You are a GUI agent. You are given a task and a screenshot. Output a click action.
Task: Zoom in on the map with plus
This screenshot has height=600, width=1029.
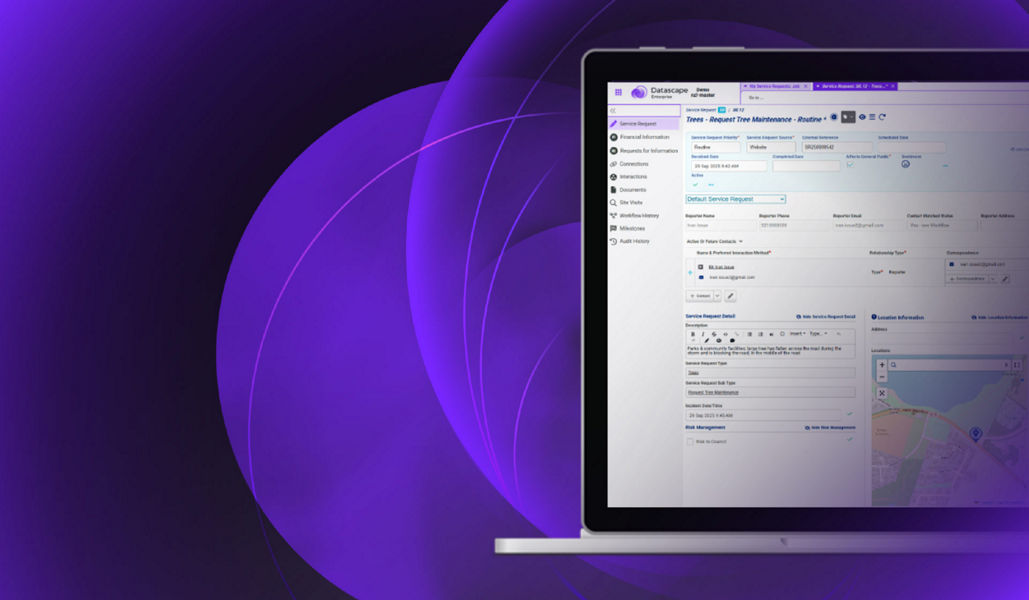pyautogui.click(x=882, y=365)
